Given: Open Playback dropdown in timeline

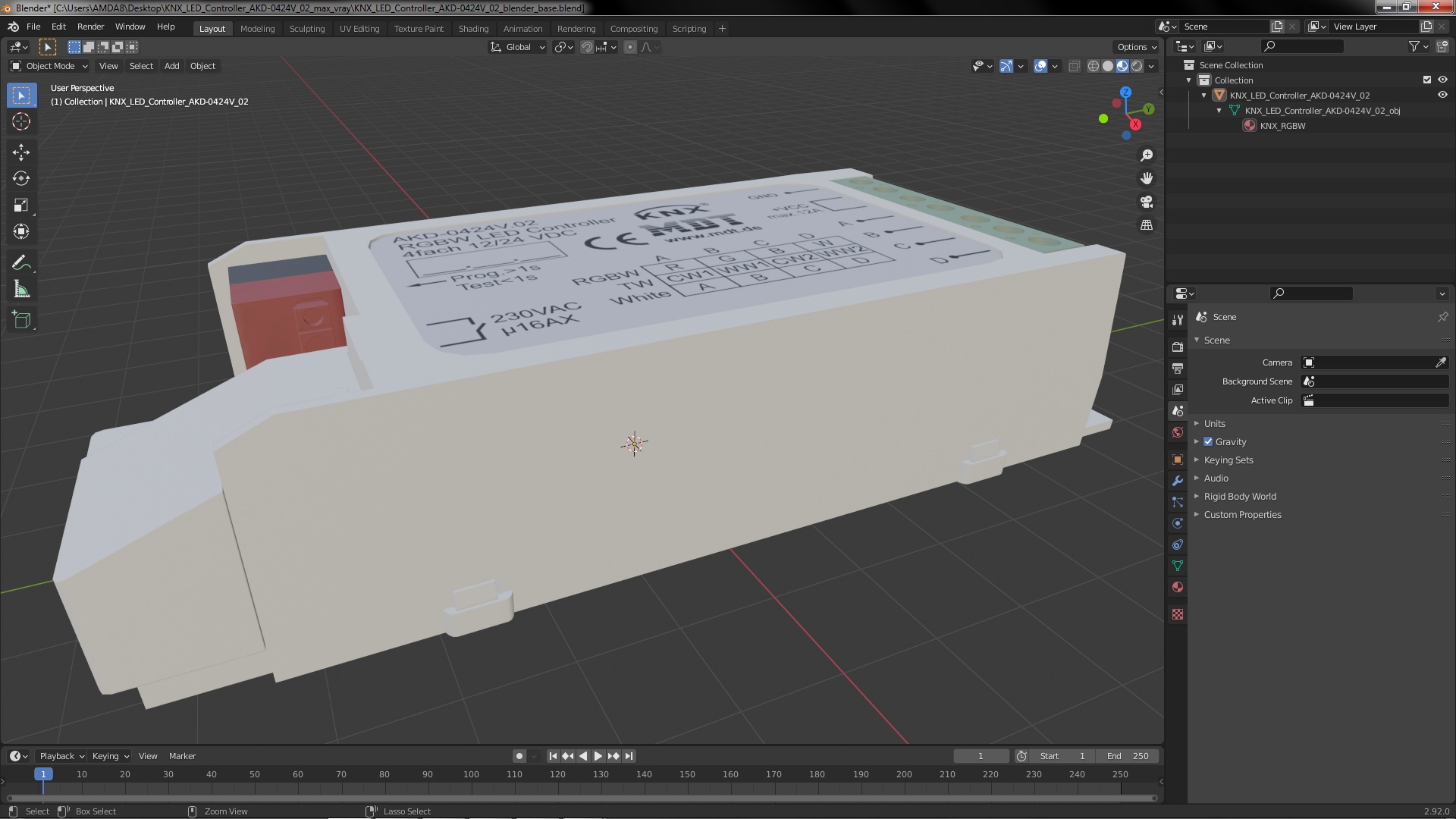Looking at the screenshot, I should (x=61, y=756).
